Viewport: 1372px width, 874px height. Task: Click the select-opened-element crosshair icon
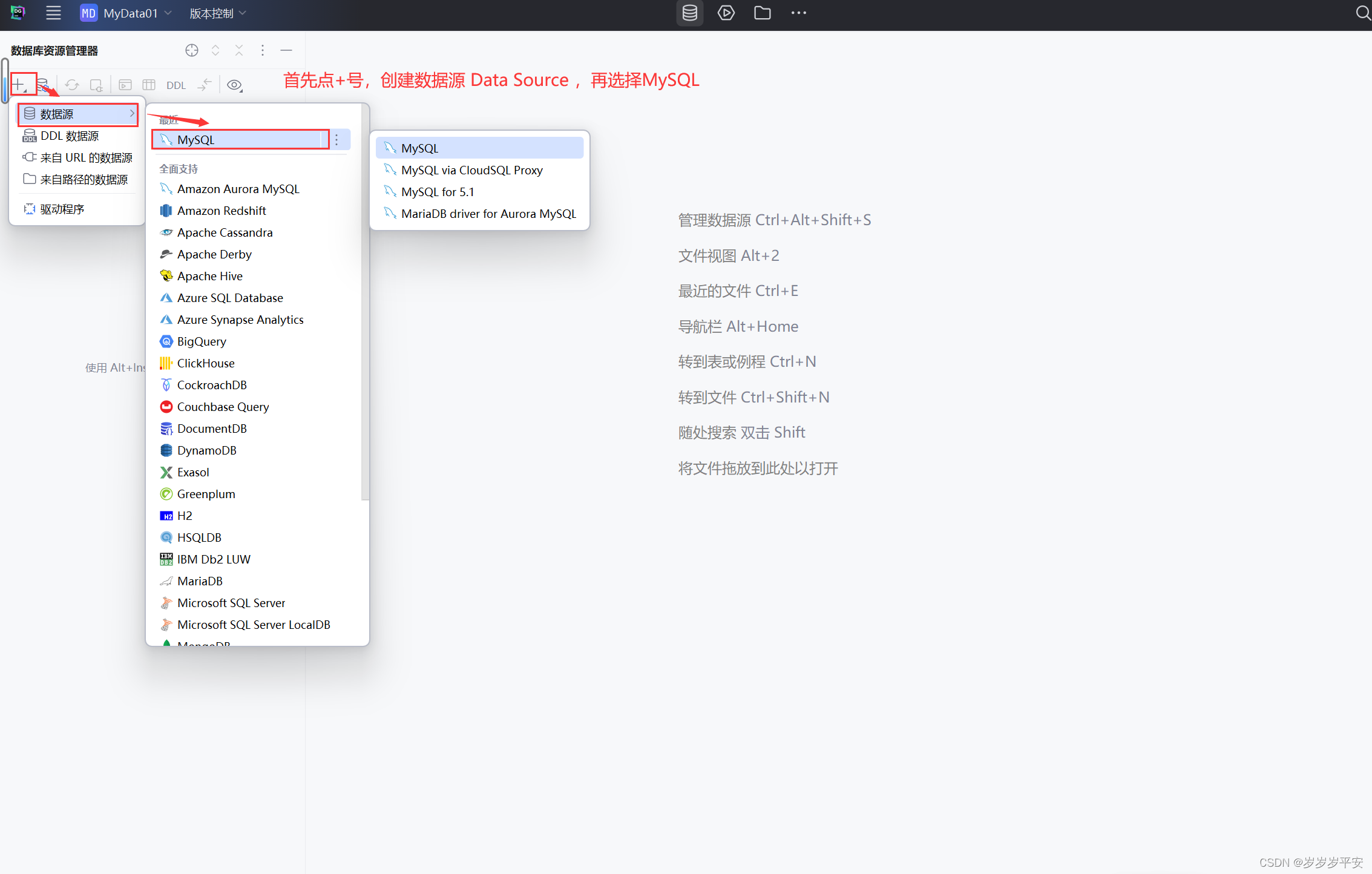click(192, 50)
